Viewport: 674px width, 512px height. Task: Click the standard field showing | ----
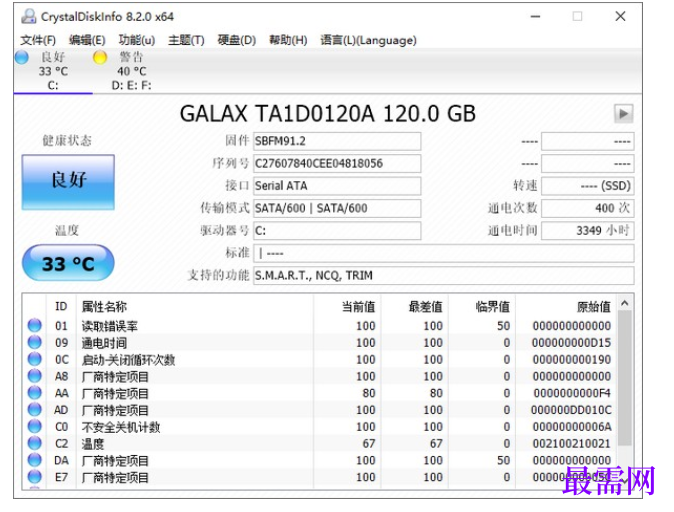coord(444,253)
